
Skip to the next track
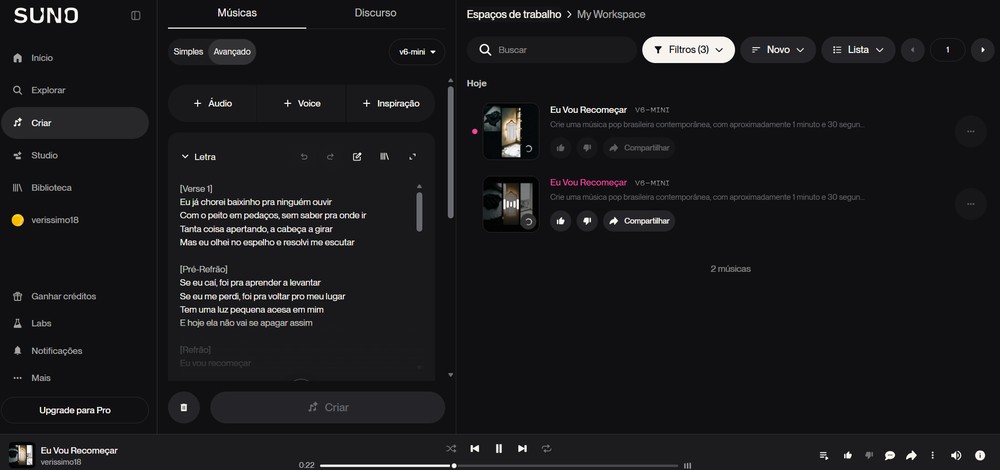pos(522,448)
